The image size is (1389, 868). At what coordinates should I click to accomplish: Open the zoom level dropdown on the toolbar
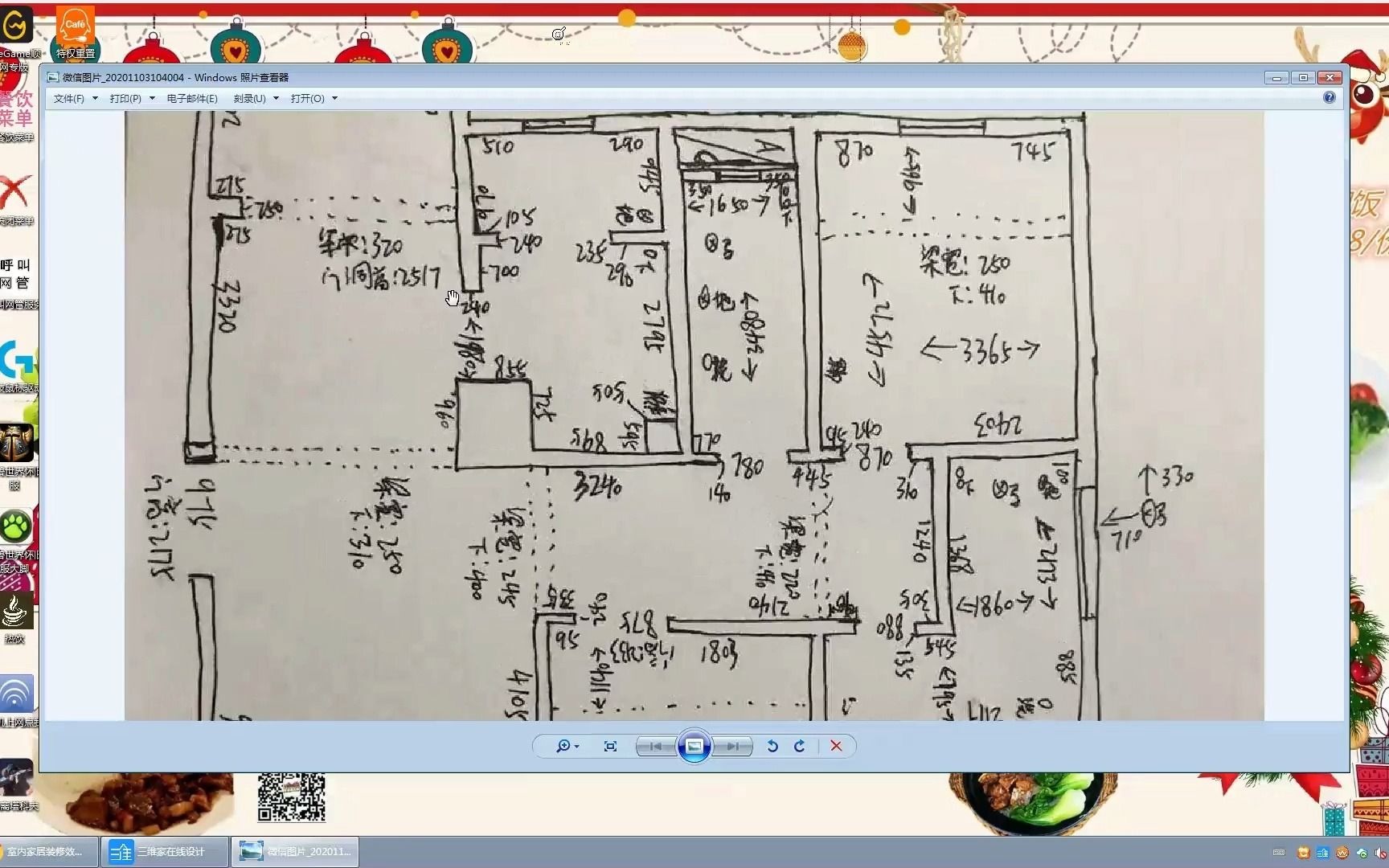(576, 746)
